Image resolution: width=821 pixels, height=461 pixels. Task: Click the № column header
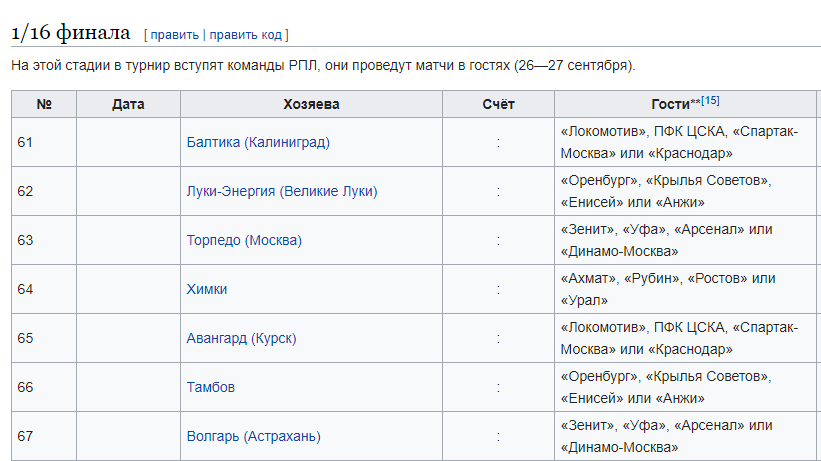pyautogui.click(x=44, y=104)
